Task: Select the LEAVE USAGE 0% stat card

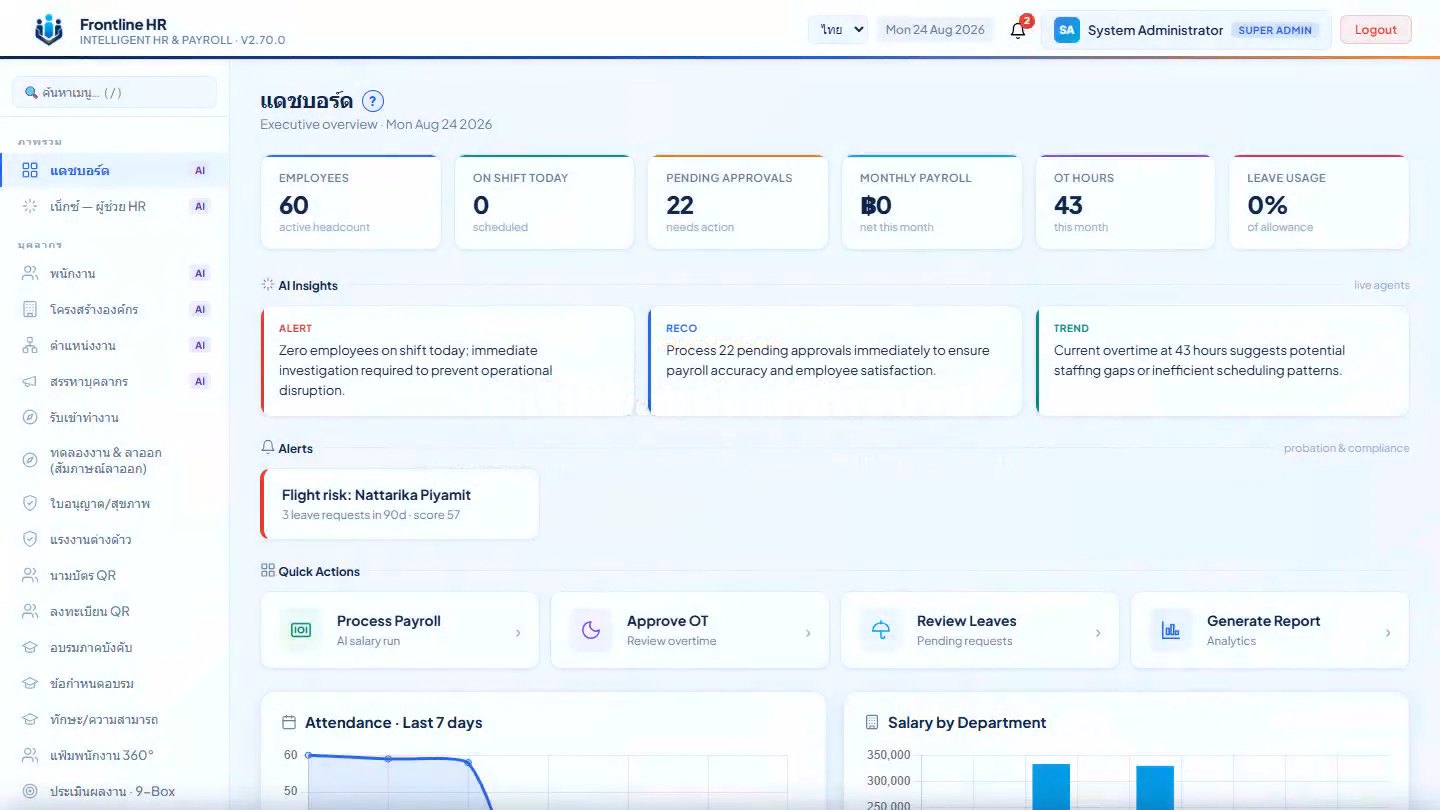Action: click(x=1319, y=202)
